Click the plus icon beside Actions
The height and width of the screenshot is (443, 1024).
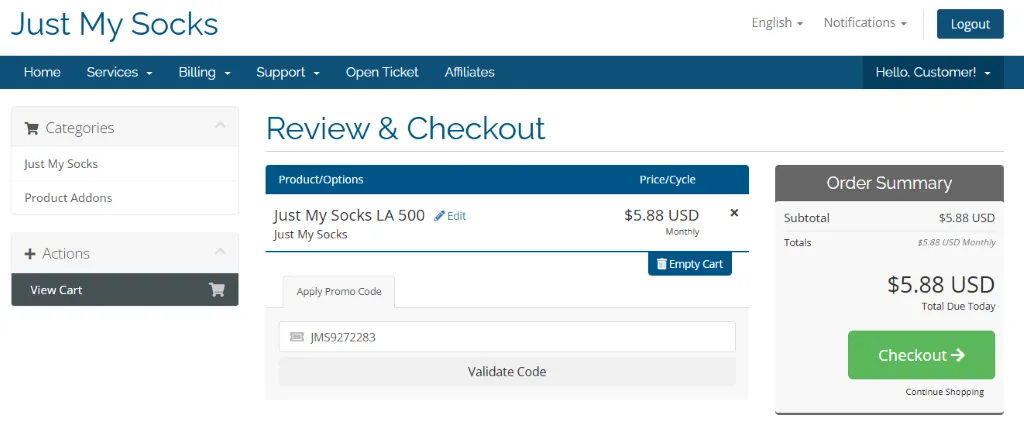[x=29, y=254]
